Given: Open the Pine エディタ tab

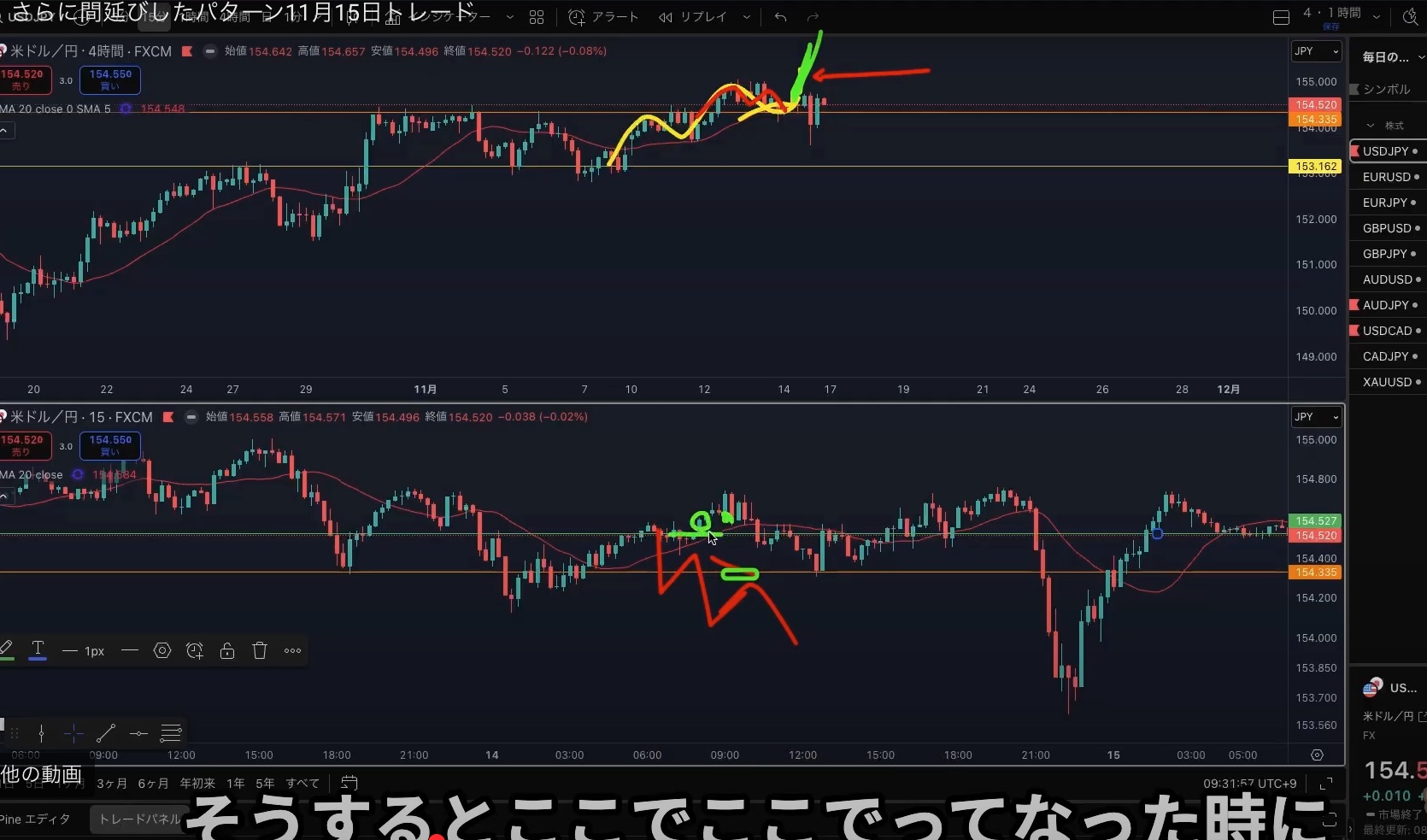Looking at the screenshot, I should point(36,819).
